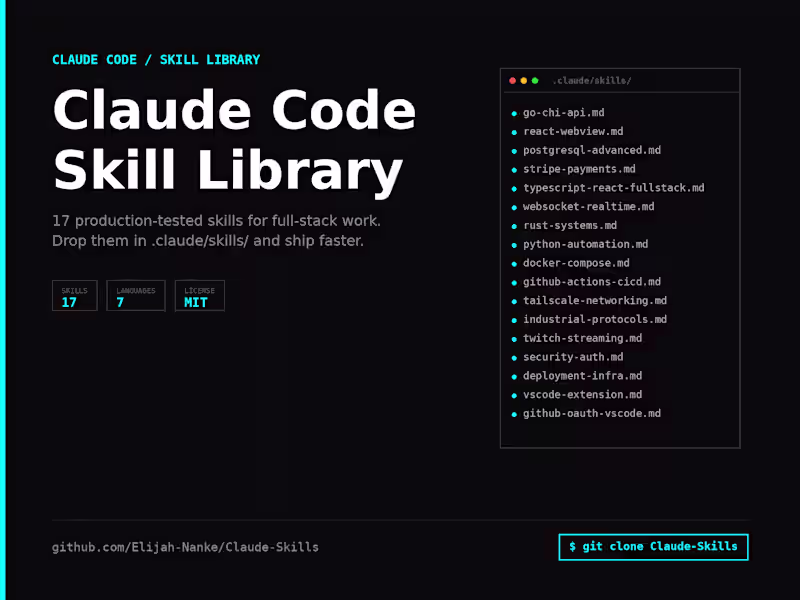800x600 pixels.
Task: Click the "CLAUDE CODE / SKILL LIBRARY" breadcrumb text
Action: pyautogui.click(x=156, y=60)
